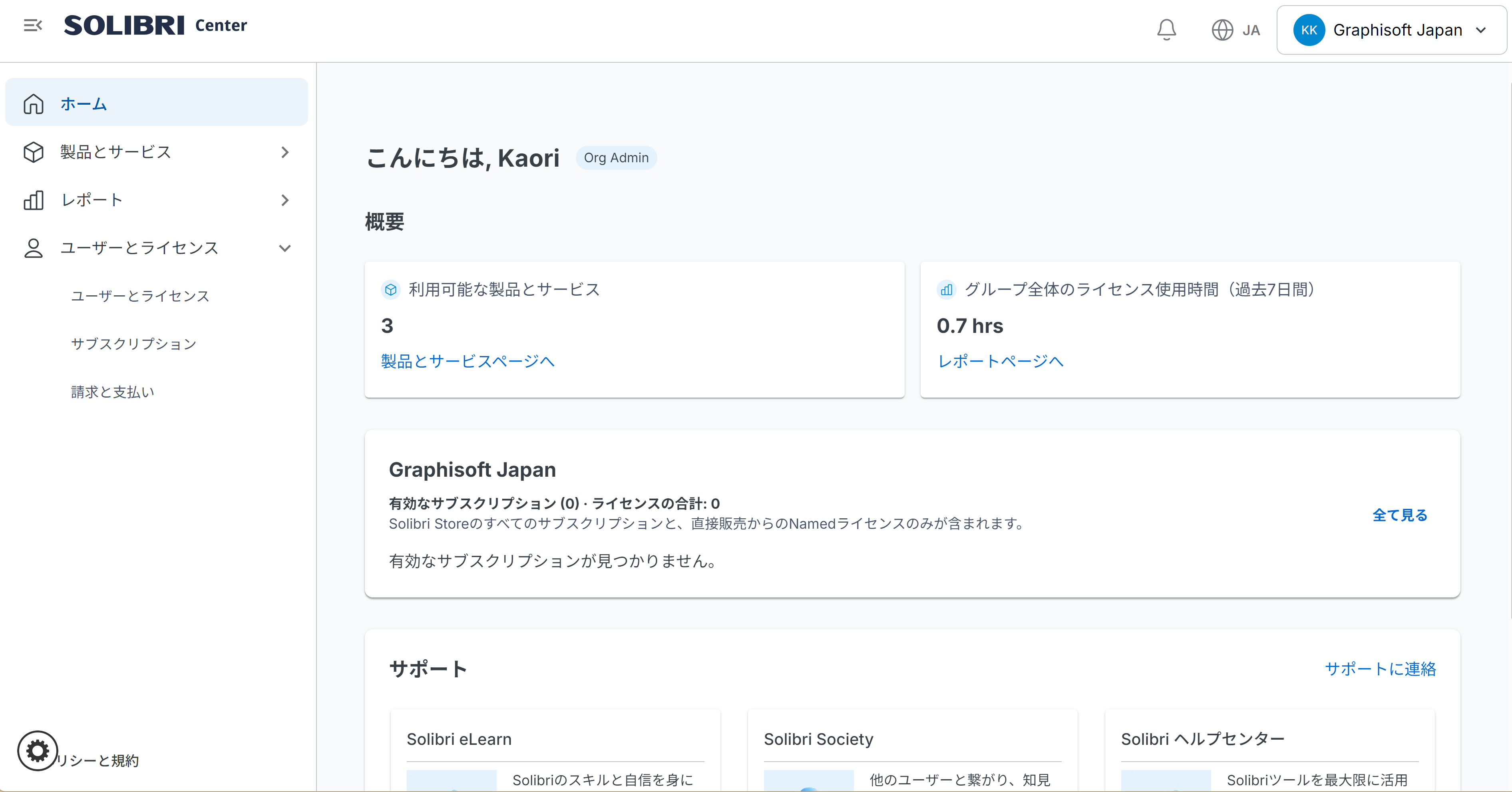Click the 利用可能な製品とサービス card title
The width and height of the screenshot is (1512, 792).
504,289
